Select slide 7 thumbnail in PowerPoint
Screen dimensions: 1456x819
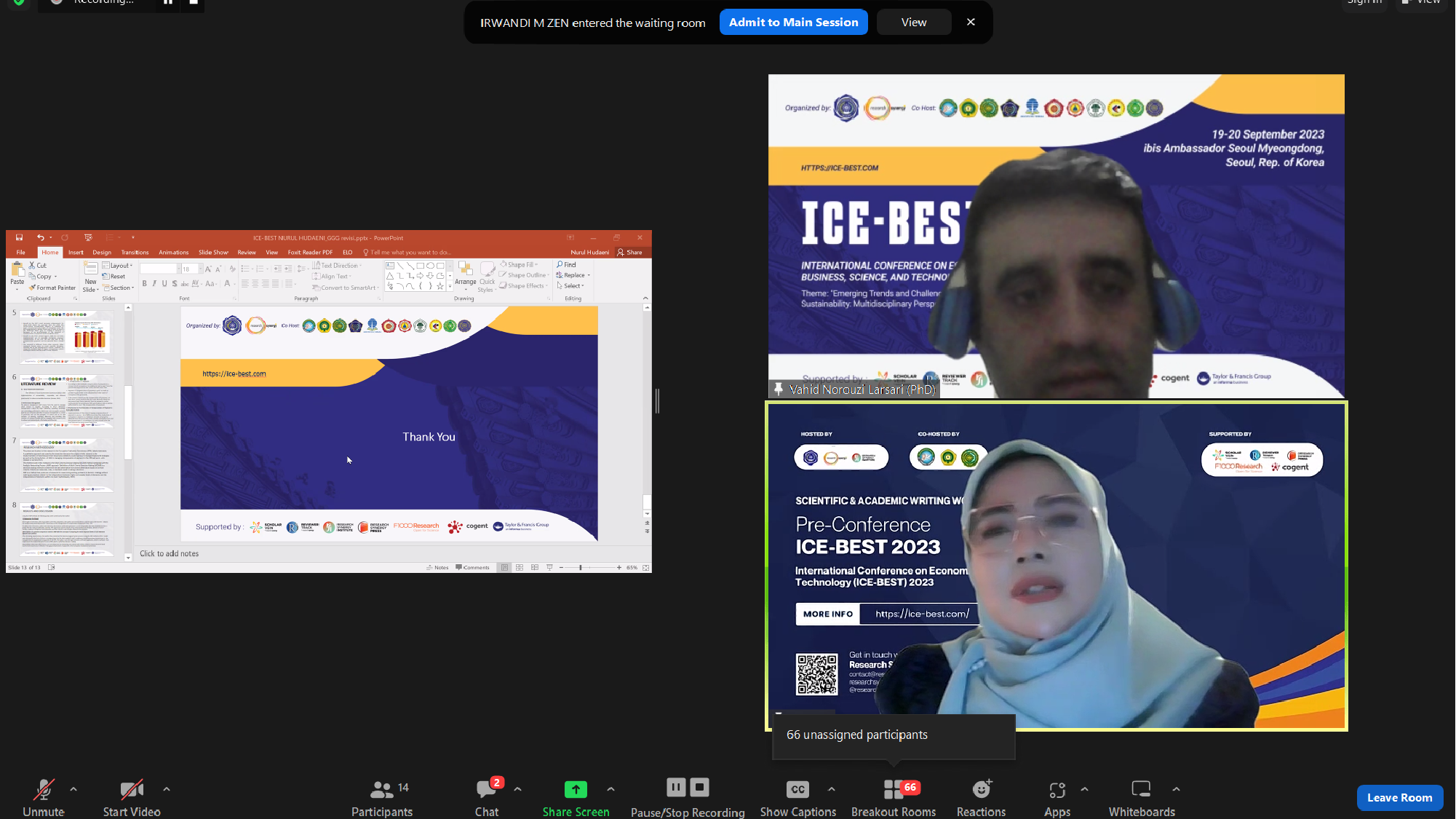pos(67,466)
